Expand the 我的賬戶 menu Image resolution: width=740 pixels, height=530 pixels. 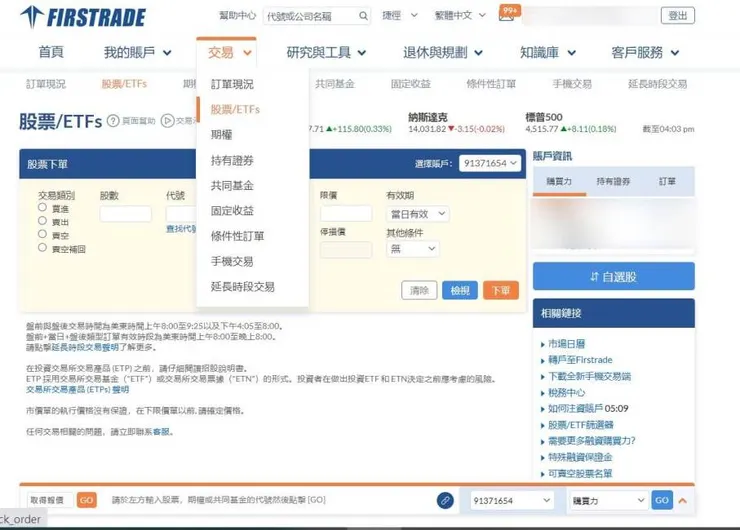point(137,52)
